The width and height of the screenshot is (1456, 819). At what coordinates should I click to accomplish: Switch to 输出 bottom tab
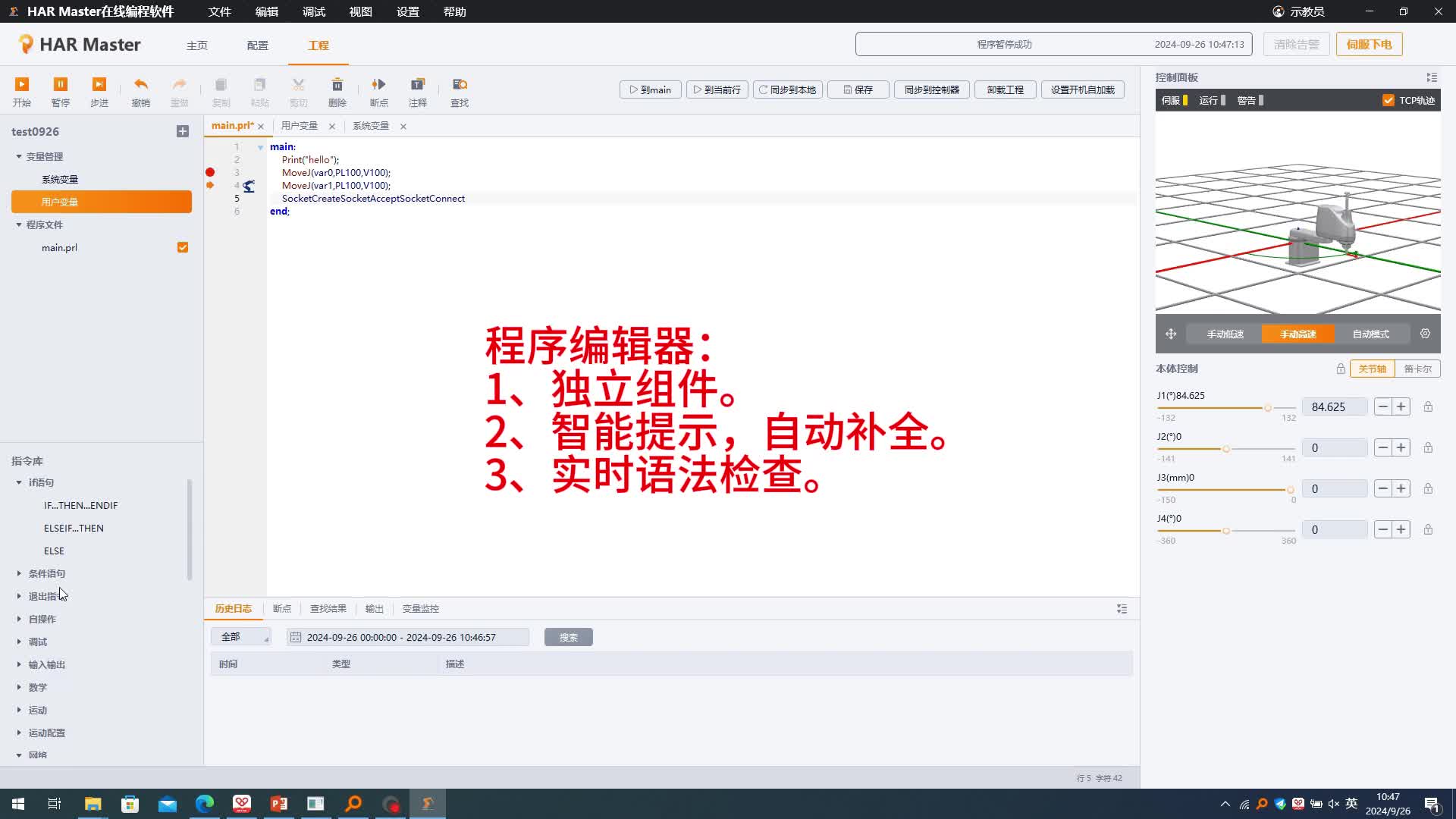coord(374,608)
